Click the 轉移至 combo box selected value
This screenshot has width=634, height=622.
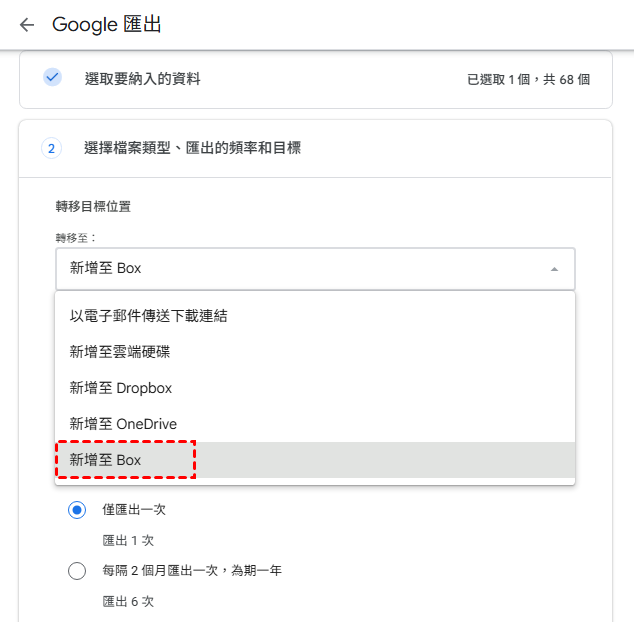click(x=105, y=269)
